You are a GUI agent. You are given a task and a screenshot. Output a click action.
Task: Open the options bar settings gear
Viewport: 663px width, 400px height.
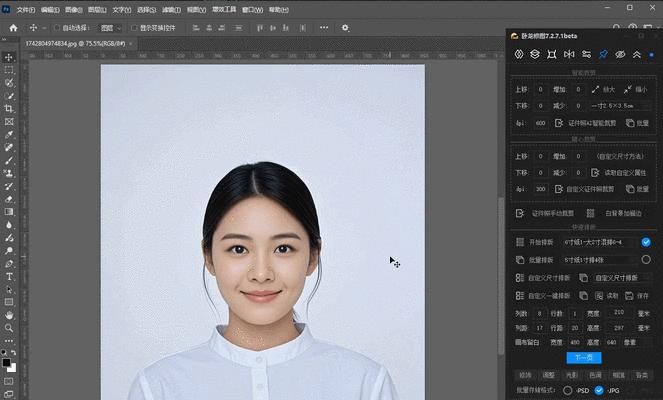345,27
